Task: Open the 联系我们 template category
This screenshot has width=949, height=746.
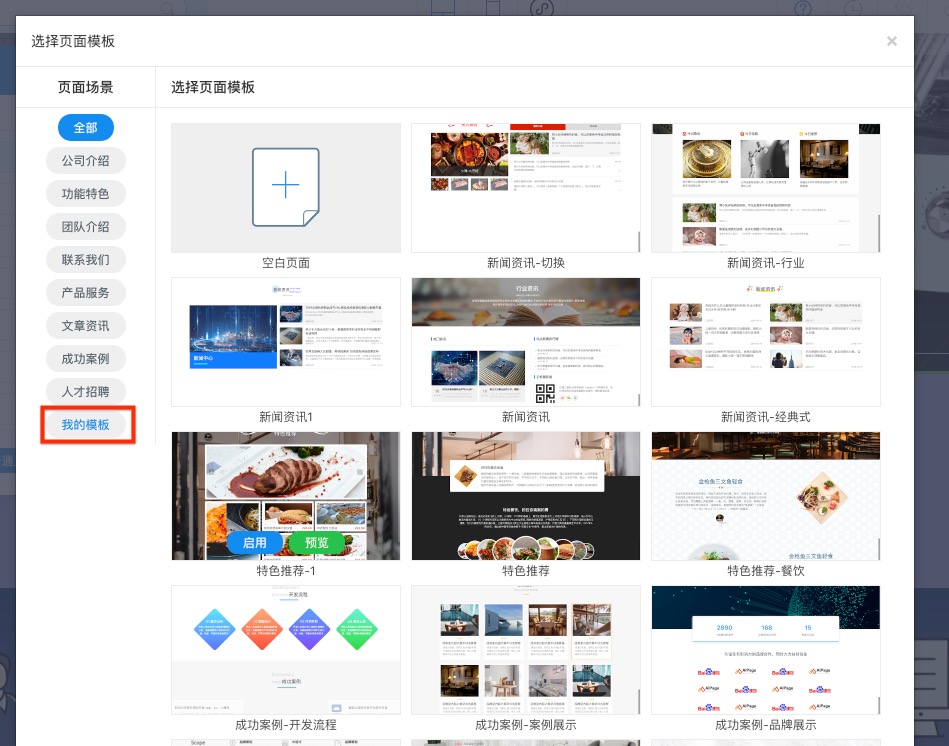Action: pos(86,260)
